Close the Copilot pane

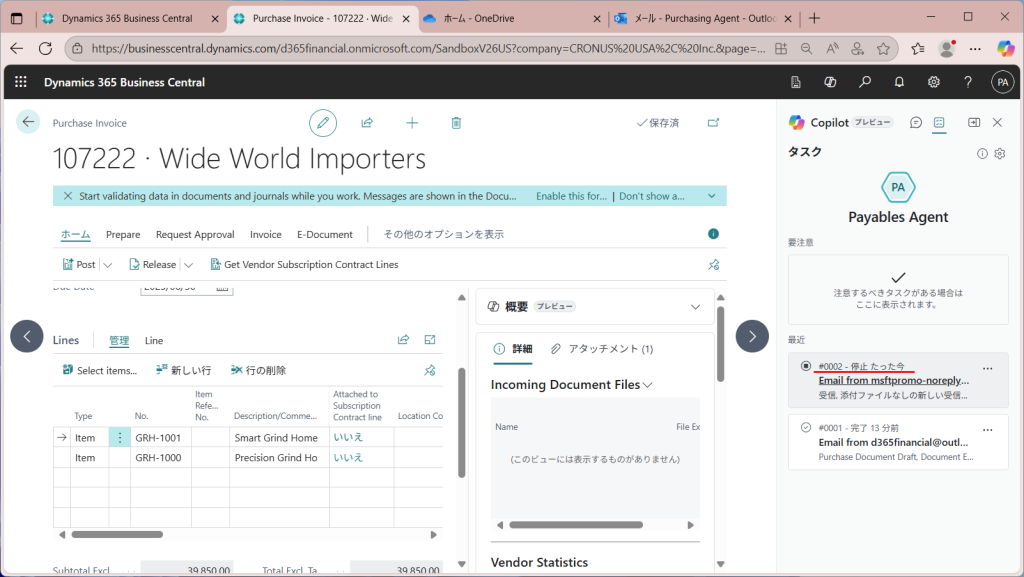tap(997, 123)
